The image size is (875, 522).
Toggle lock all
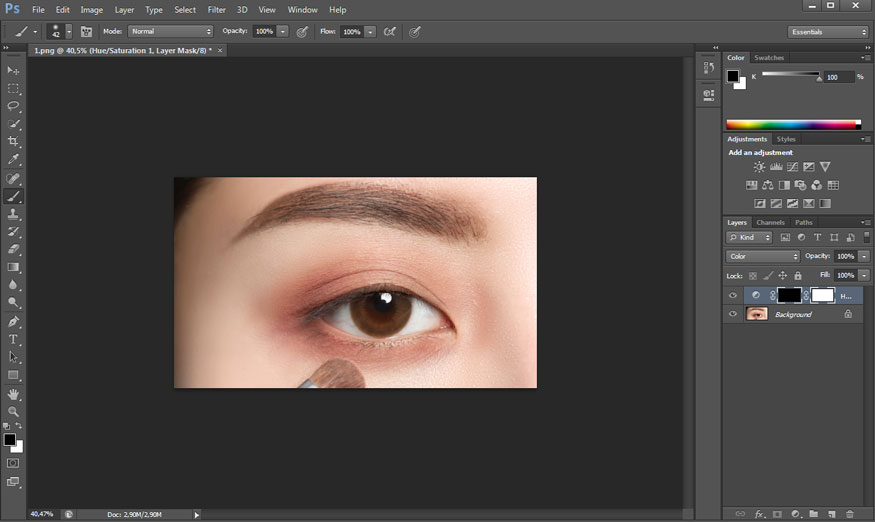[x=798, y=275]
